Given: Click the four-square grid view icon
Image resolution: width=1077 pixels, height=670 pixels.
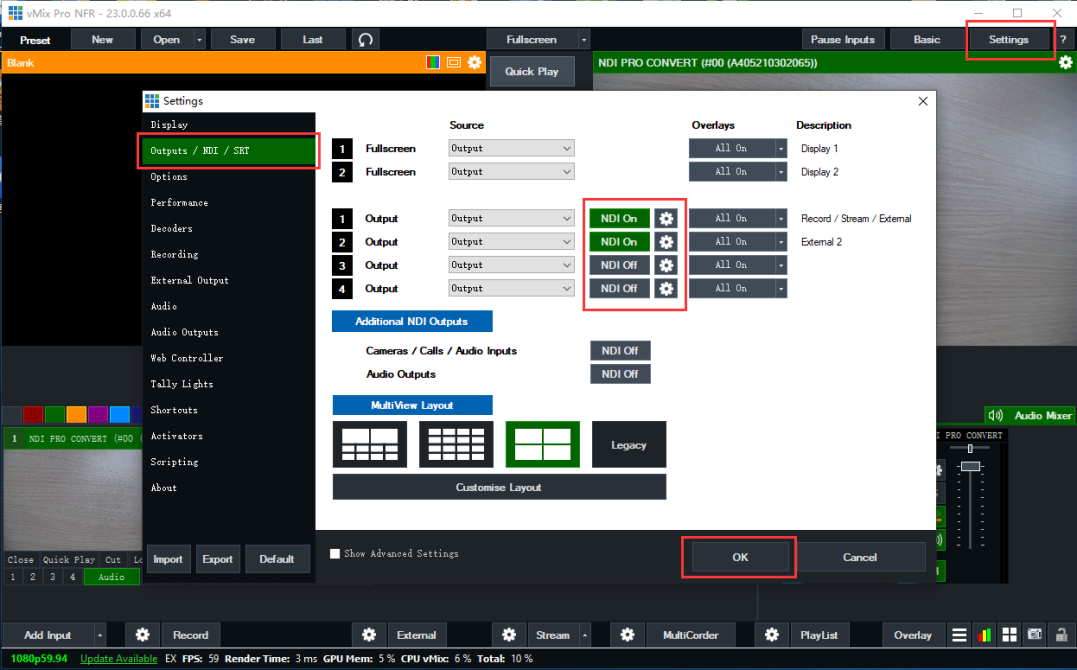Looking at the screenshot, I should tap(1009, 635).
